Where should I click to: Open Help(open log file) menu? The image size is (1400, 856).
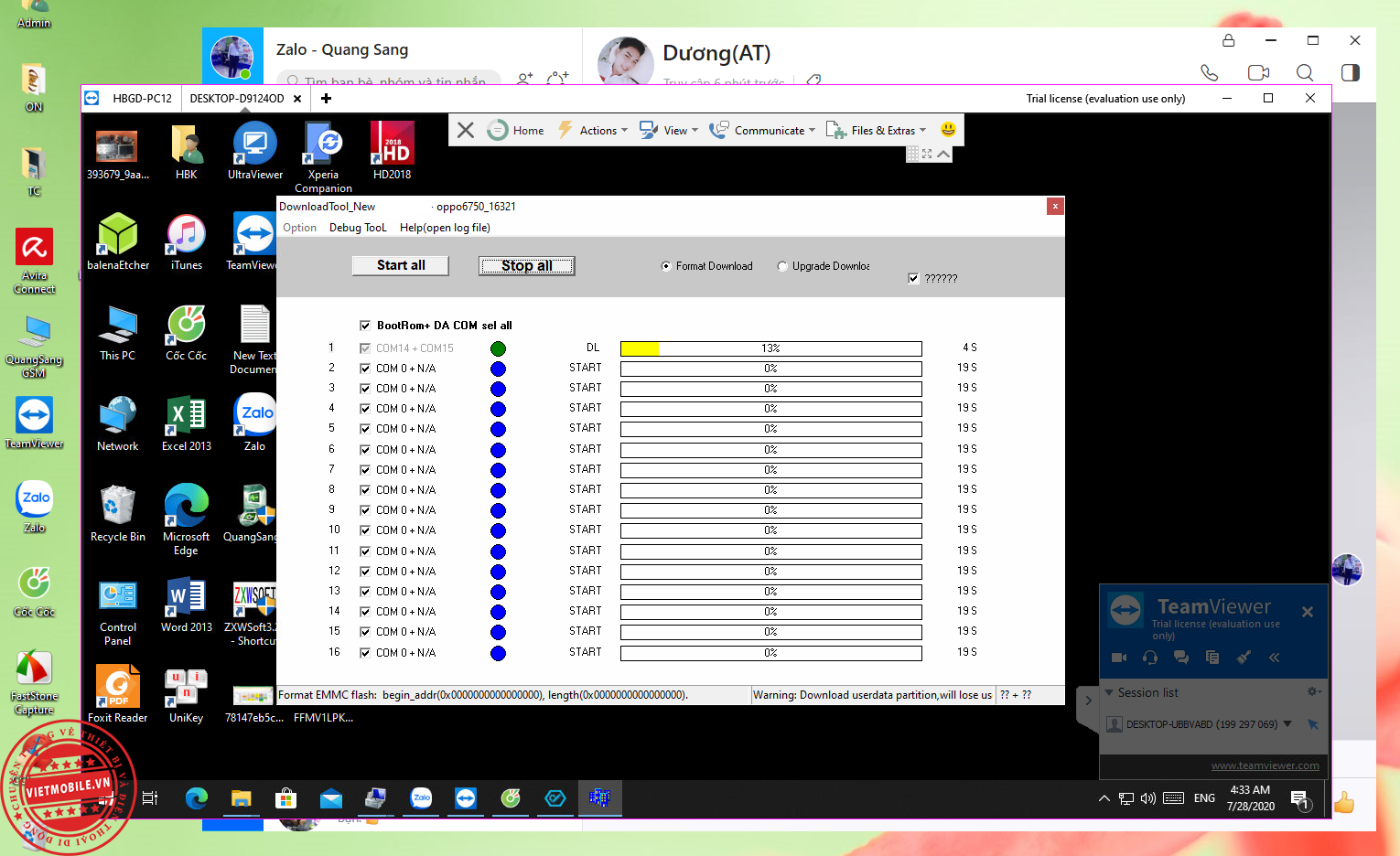445,228
